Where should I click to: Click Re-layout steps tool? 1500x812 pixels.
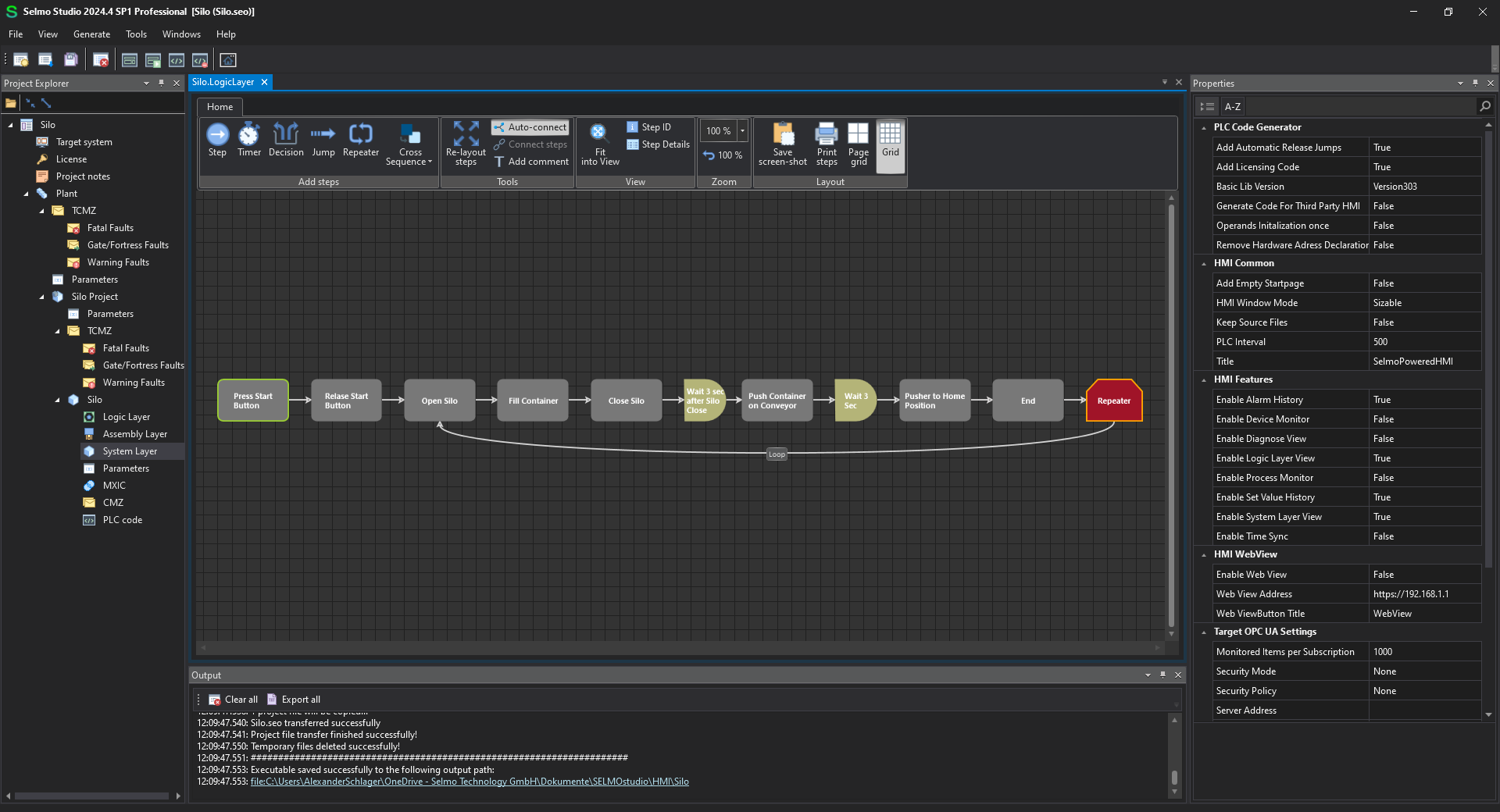click(466, 144)
